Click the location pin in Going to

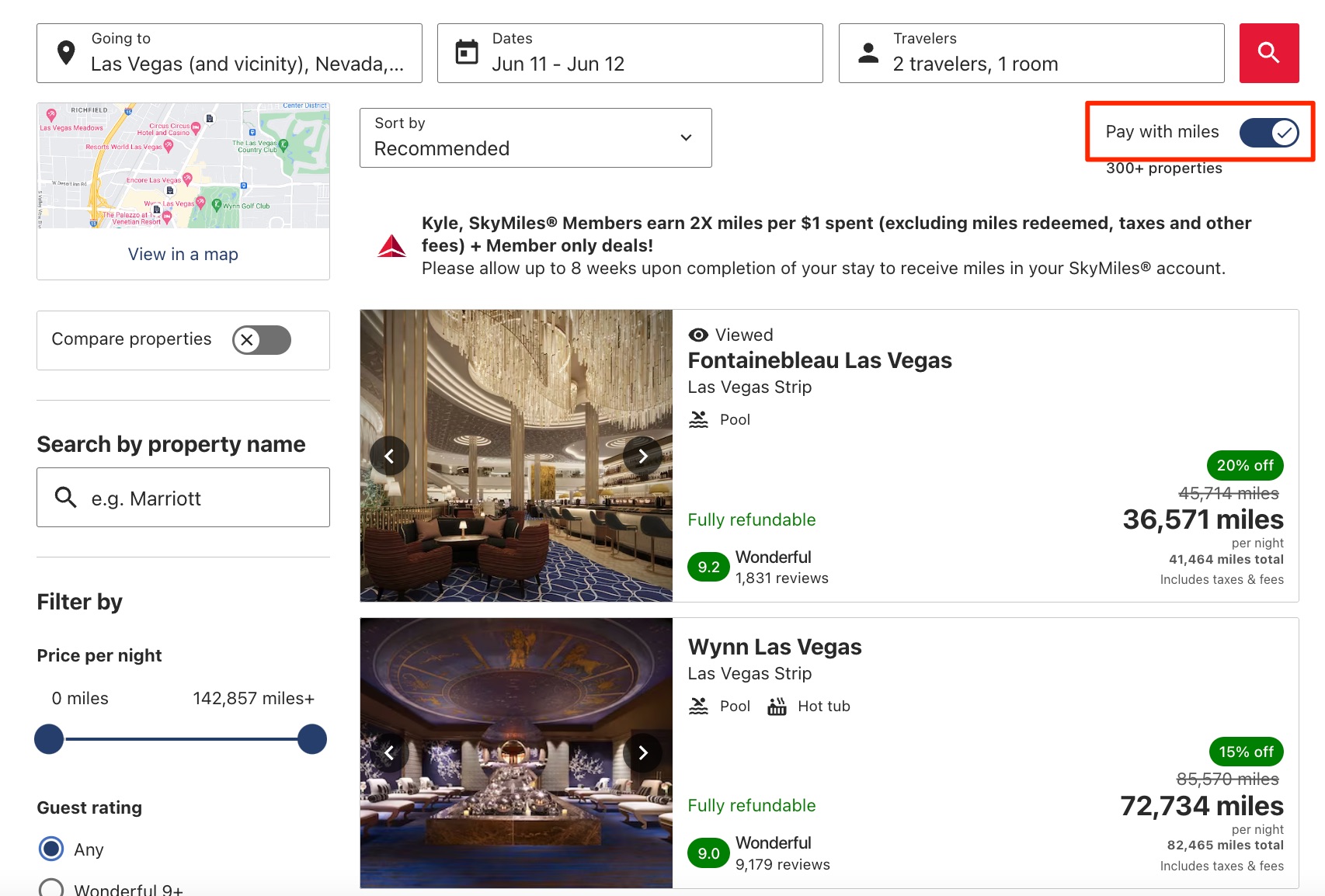[x=67, y=53]
